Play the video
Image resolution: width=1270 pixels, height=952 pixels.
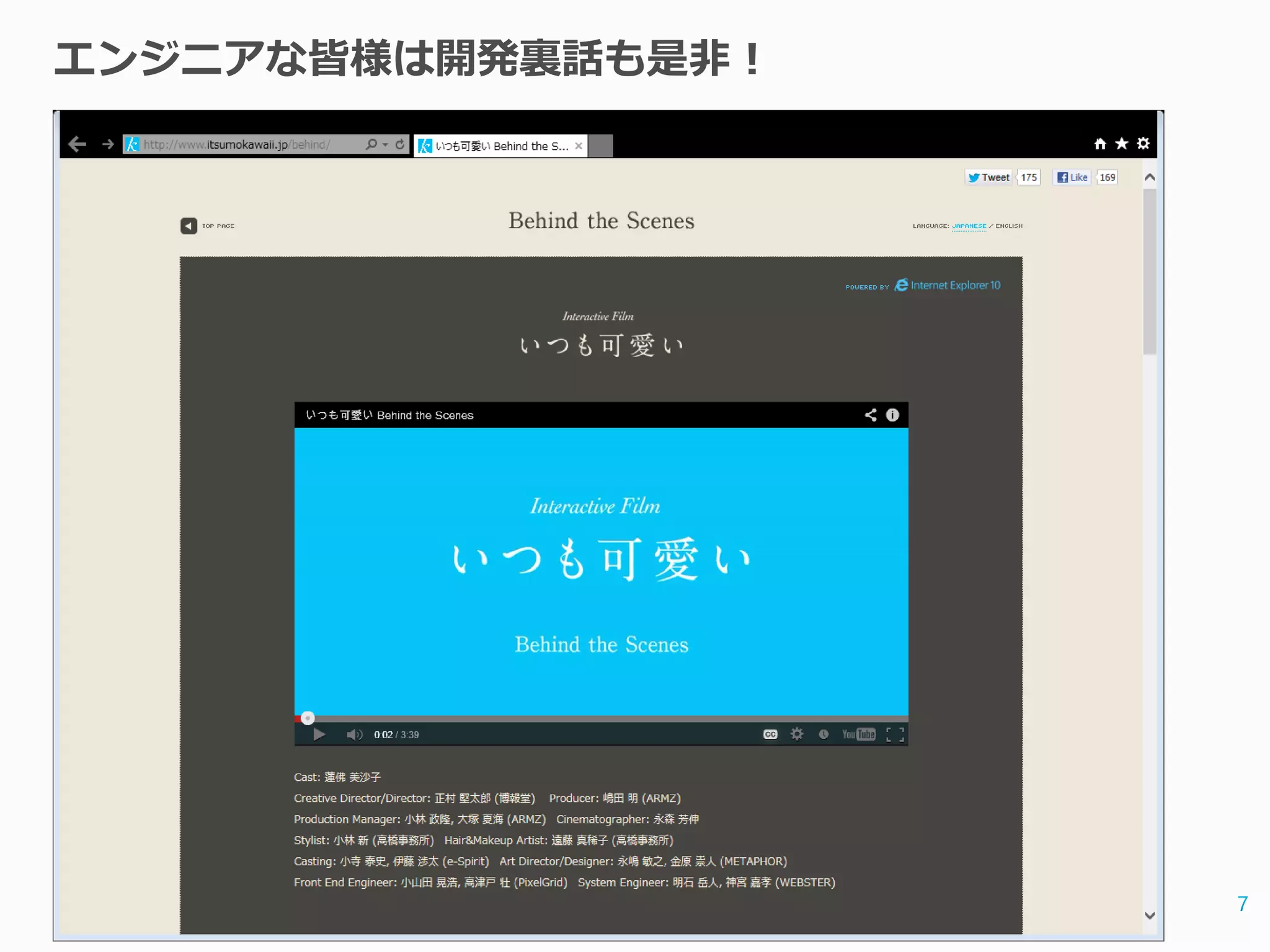coord(319,734)
